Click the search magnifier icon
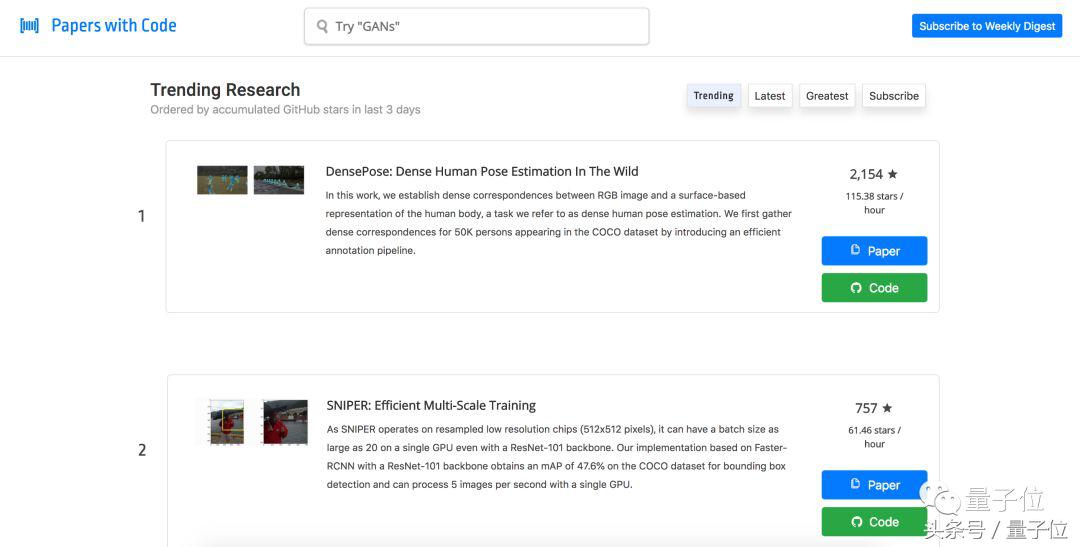The height and width of the screenshot is (547, 1080). (x=322, y=27)
